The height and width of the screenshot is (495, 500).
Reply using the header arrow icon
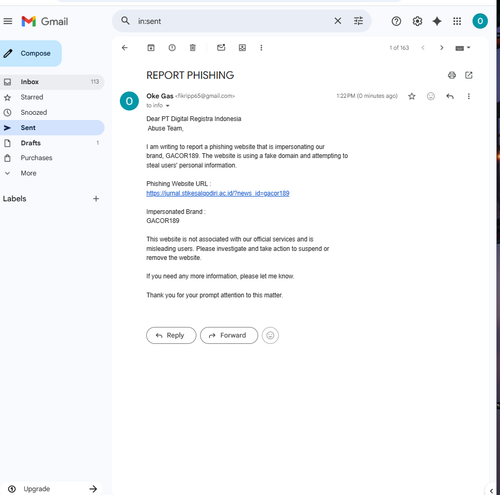tap(450, 96)
